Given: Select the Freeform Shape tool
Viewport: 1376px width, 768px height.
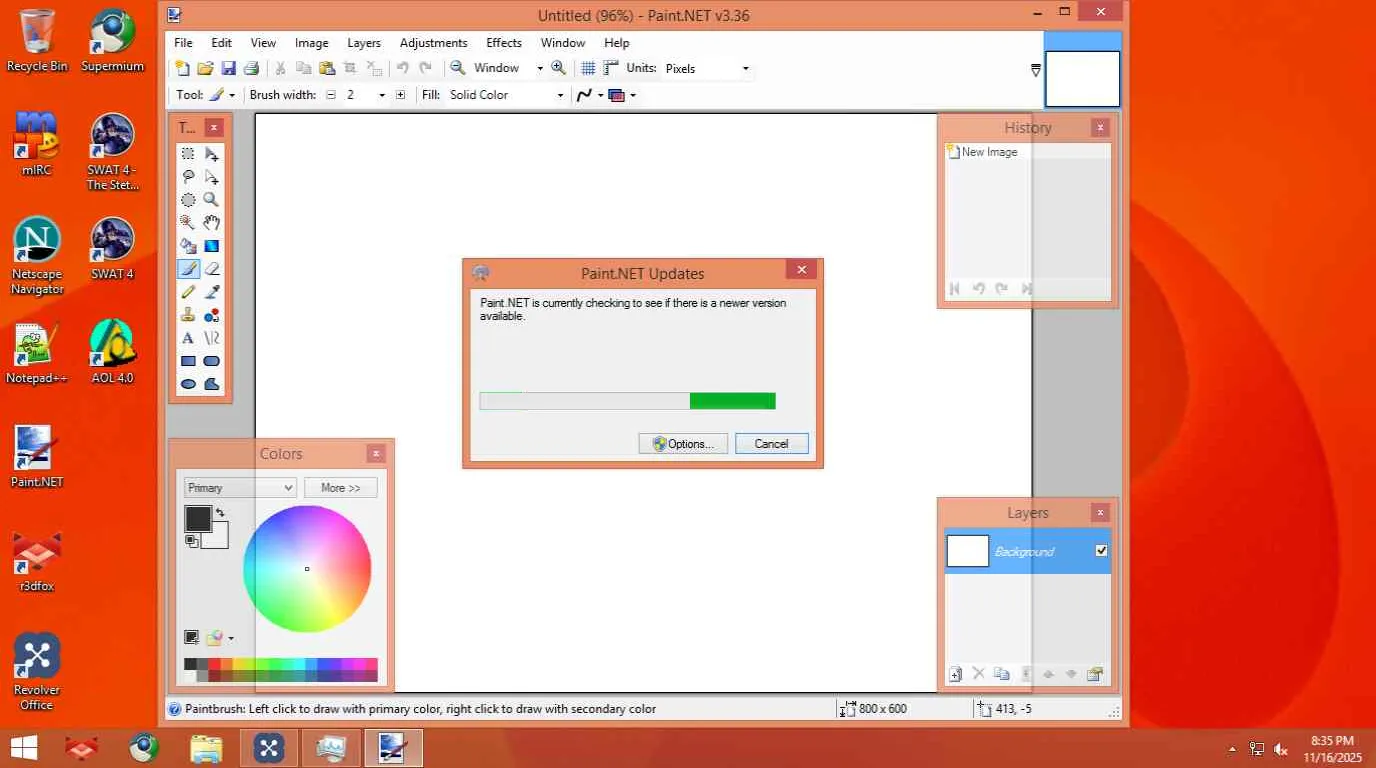Looking at the screenshot, I should point(212,384).
